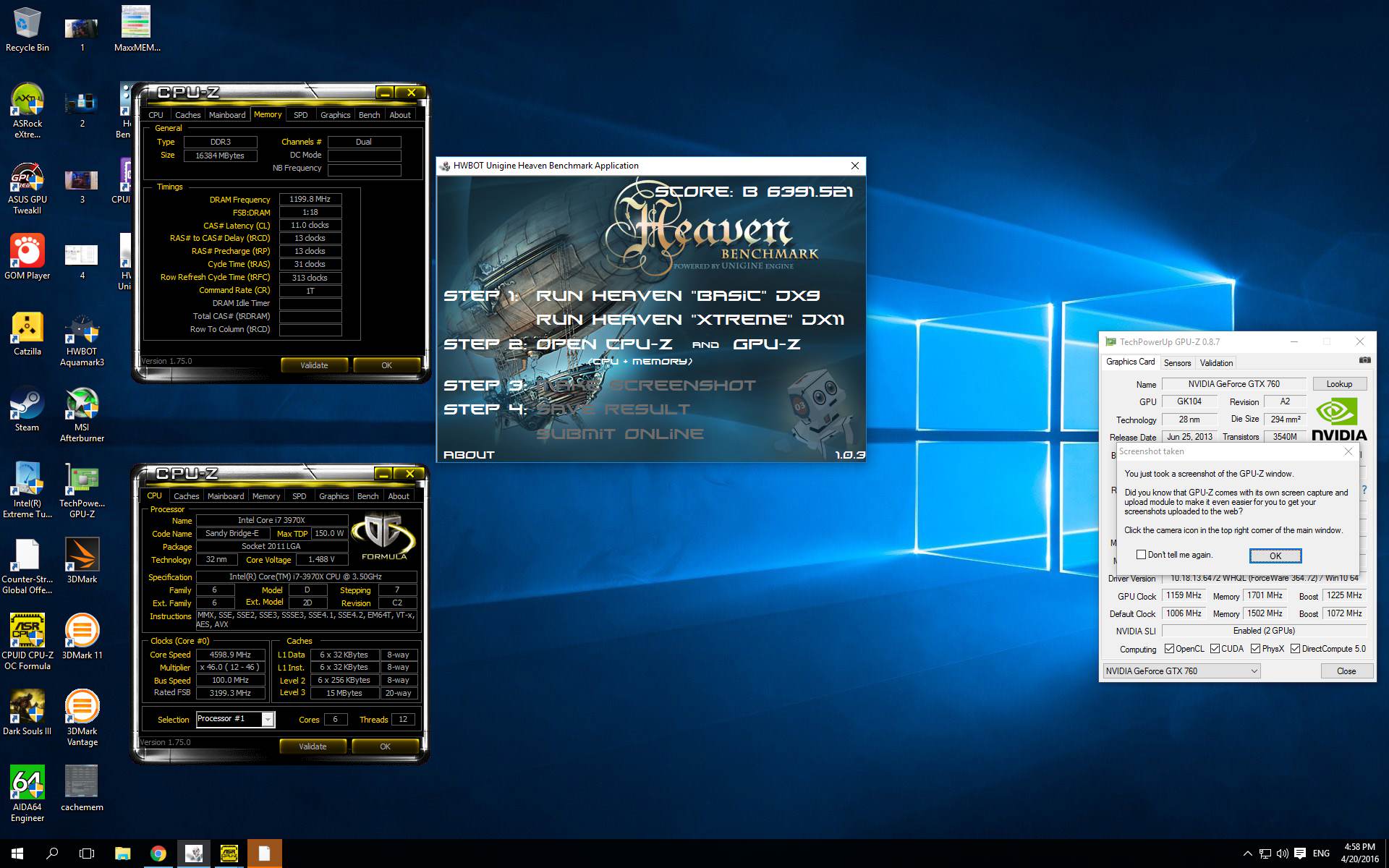The width and height of the screenshot is (1389, 868).
Task: Click Close button in GPU-Z
Action: tap(1346, 671)
